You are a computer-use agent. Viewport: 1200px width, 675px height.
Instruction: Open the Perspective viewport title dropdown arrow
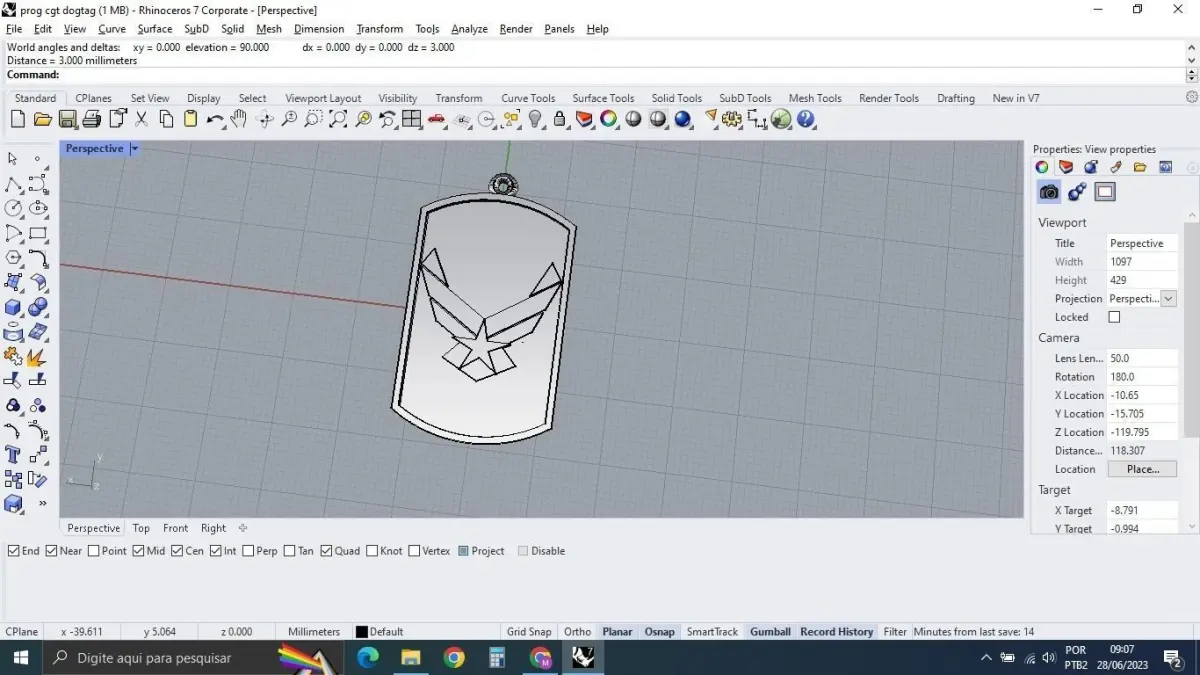tap(134, 148)
